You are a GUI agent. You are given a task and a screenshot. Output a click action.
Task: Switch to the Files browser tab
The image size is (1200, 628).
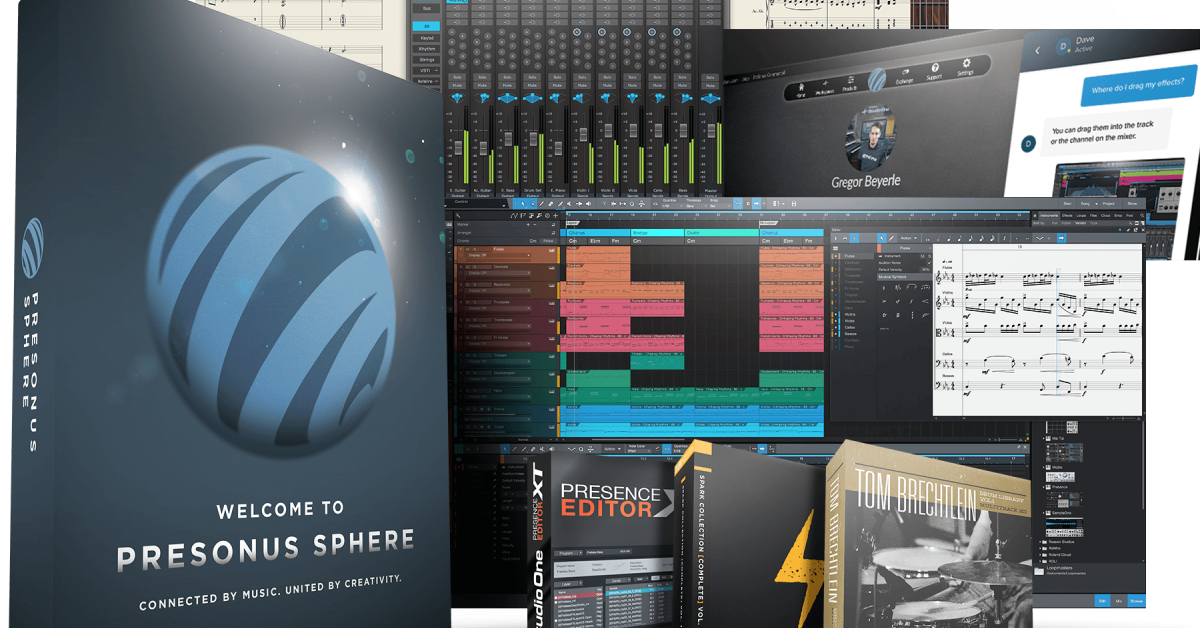coord(1093,215)
